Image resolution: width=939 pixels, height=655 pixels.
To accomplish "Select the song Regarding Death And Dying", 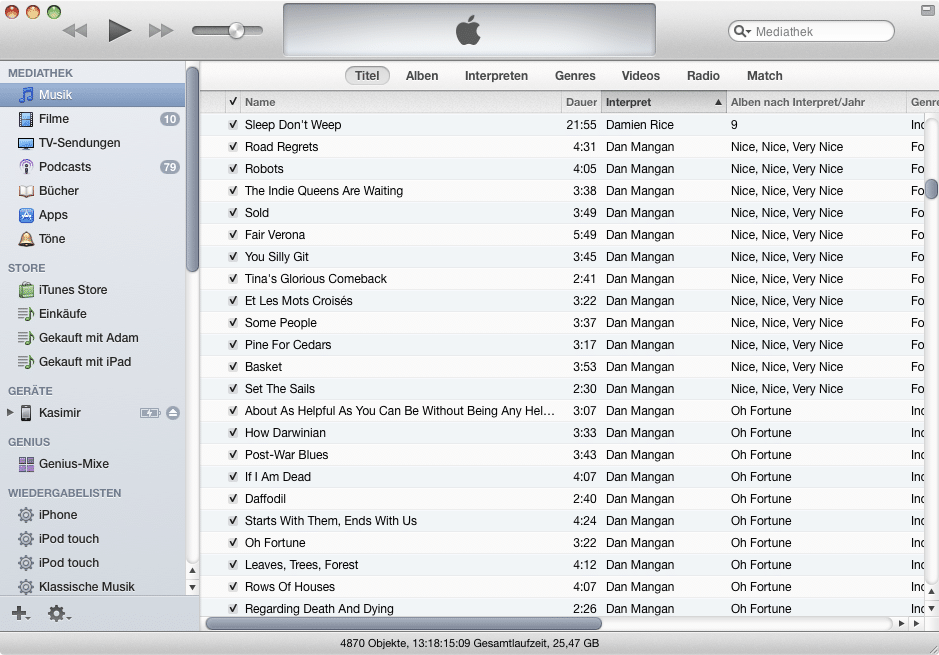I will click(x=319, y=609).
